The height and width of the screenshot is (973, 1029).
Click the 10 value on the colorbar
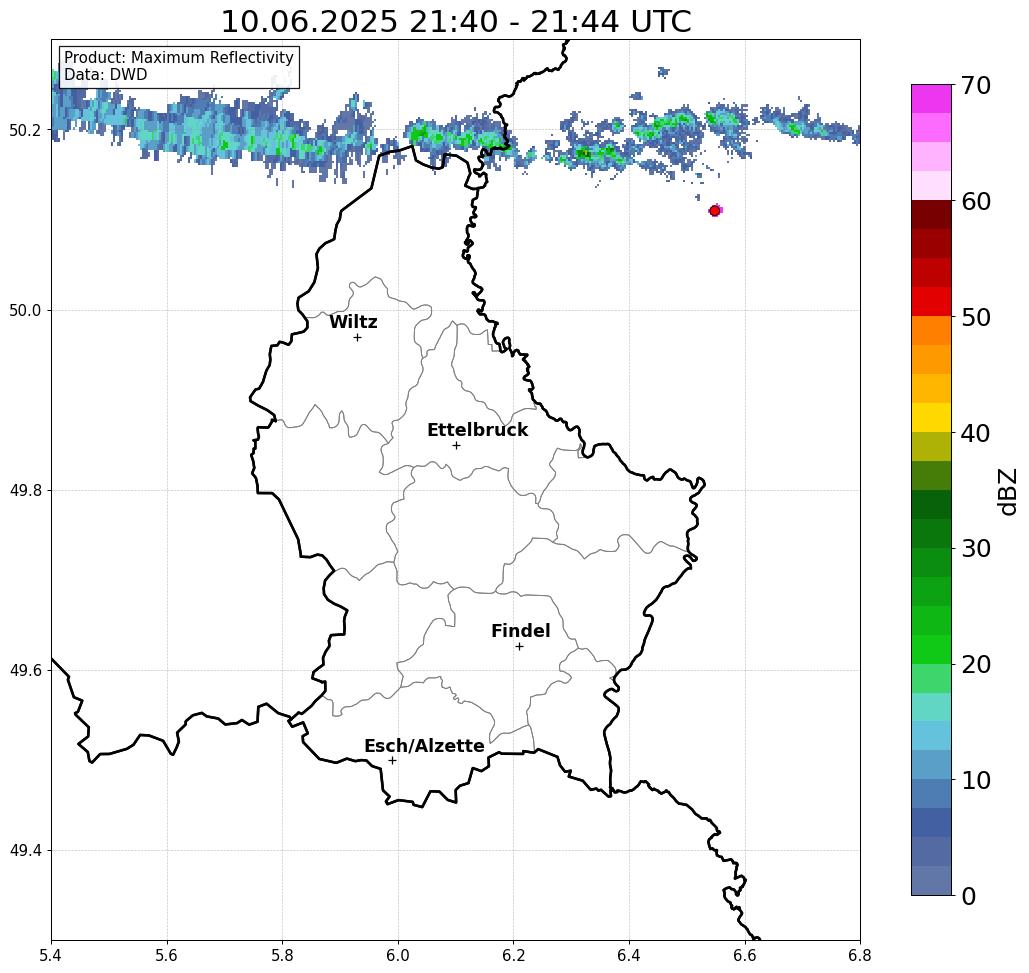pyautogui.click(x=976, y=780)
